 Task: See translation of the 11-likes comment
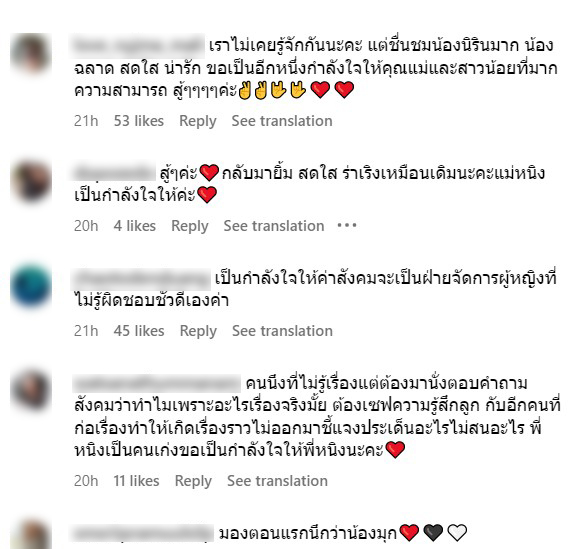[277, 481]
